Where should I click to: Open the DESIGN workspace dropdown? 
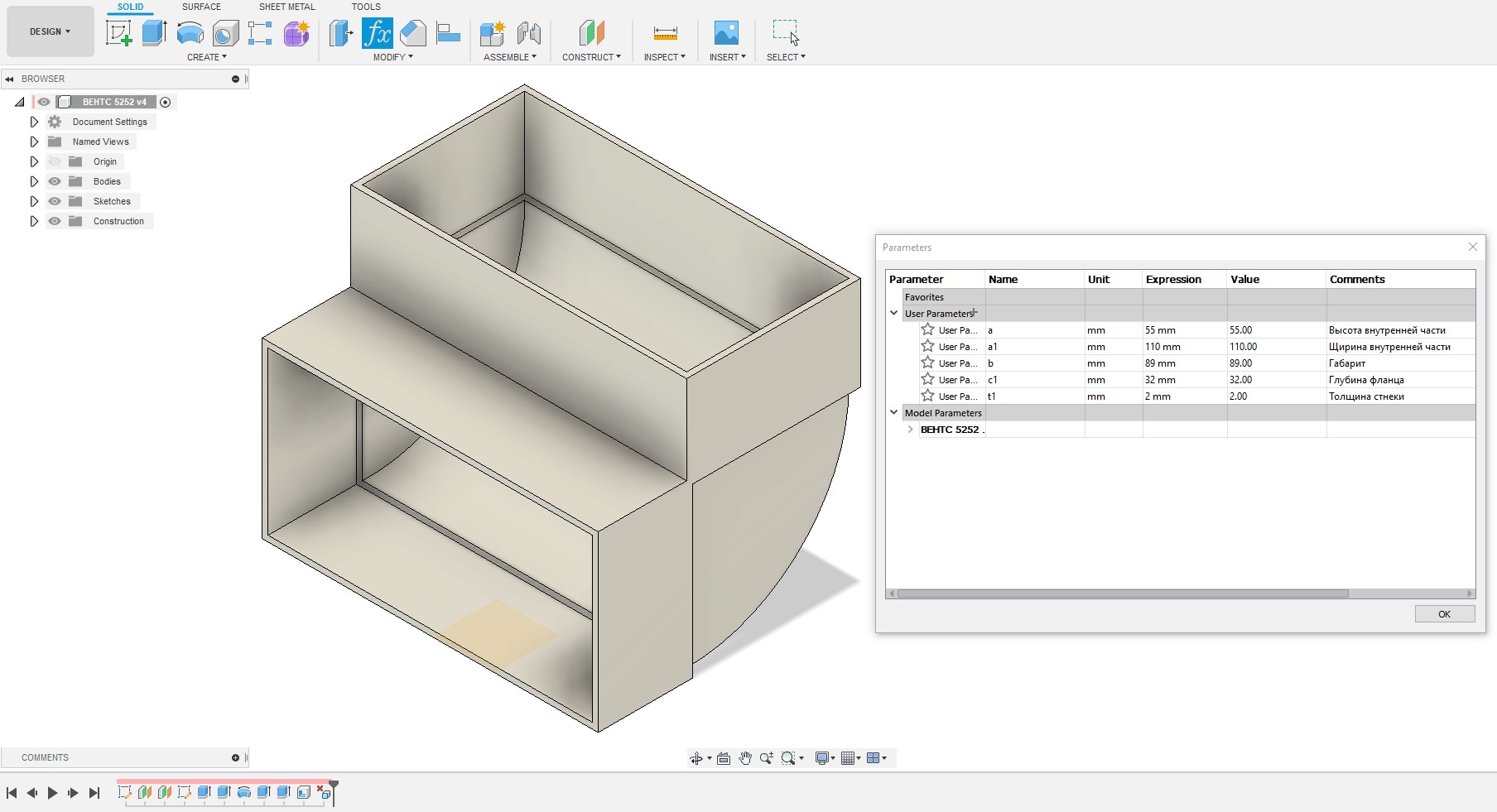tap(50, 31)
